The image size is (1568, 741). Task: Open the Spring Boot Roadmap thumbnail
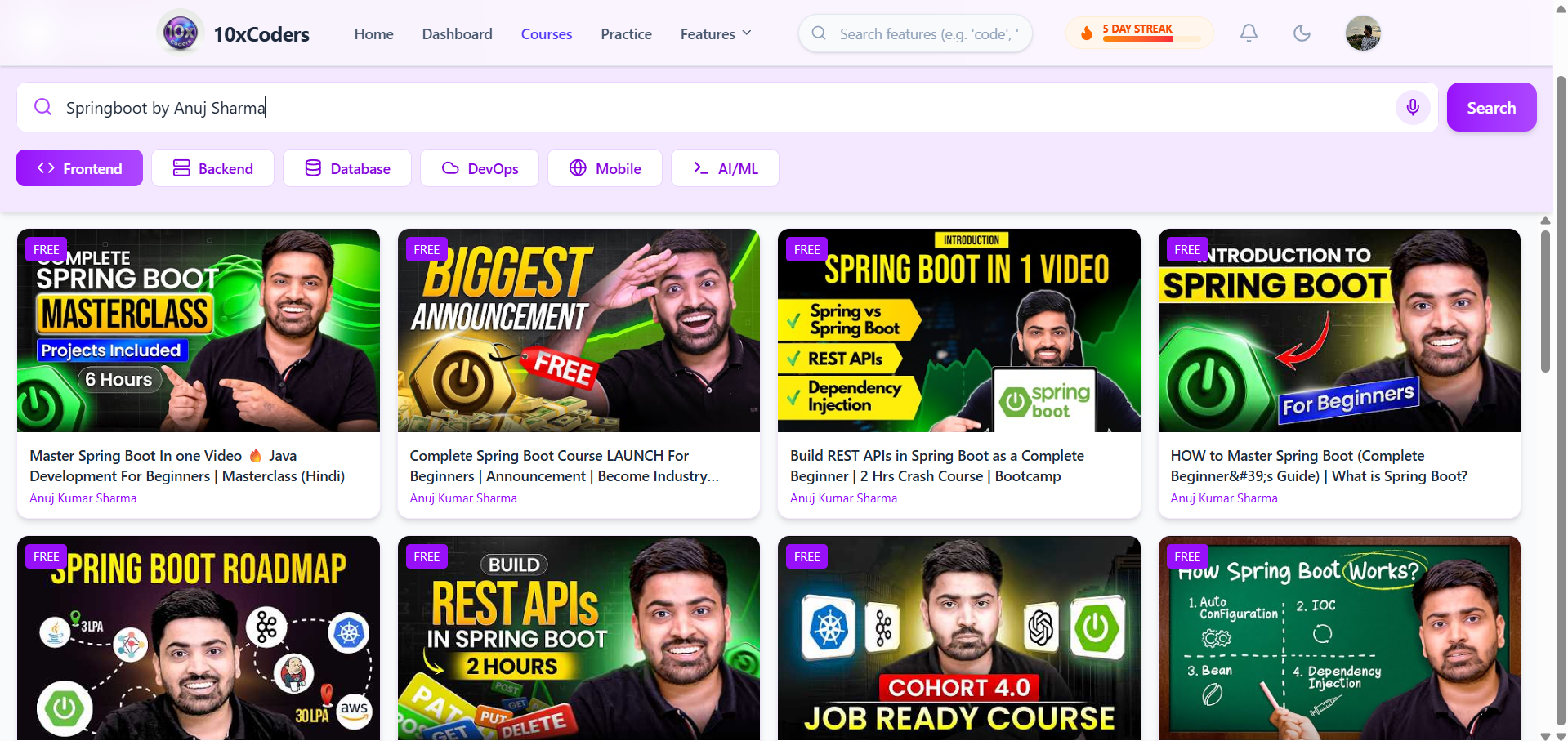click(199, 638)
